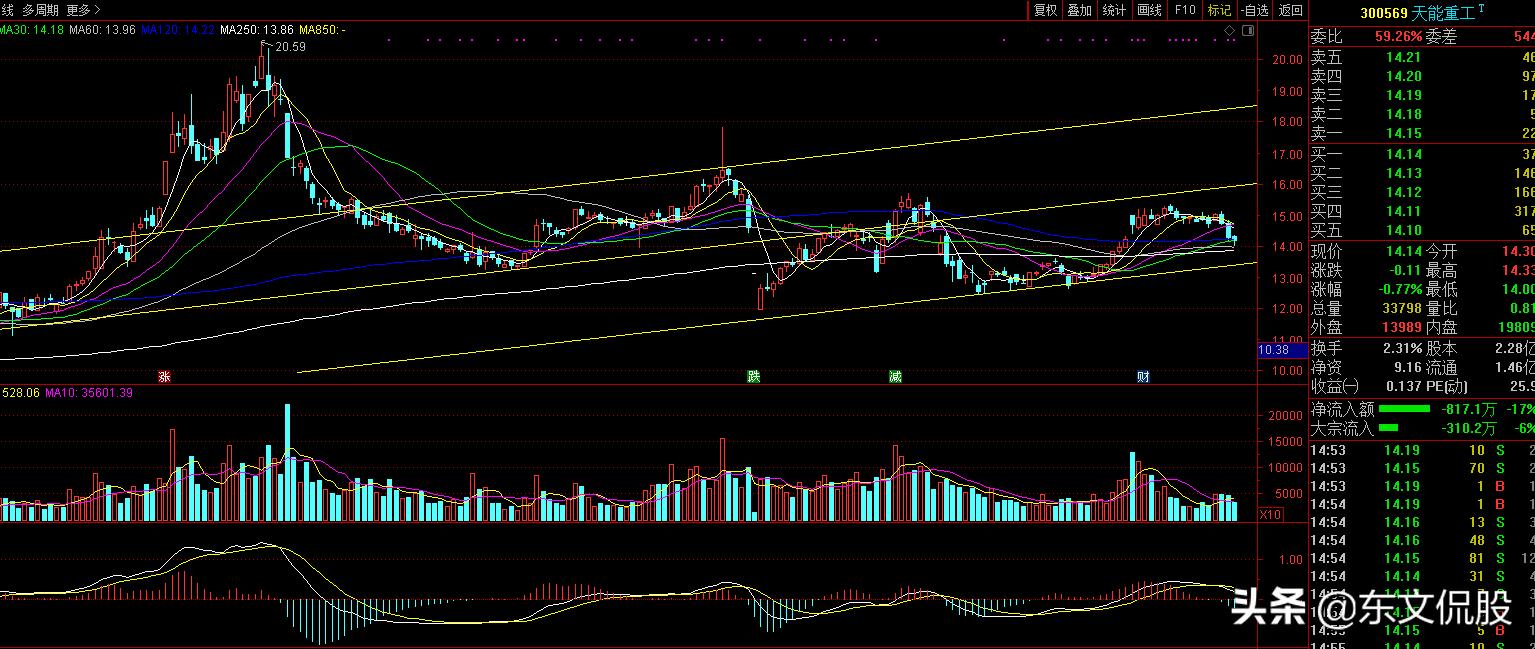Open the 叠加 overlay option
This screenshot has width=1535, height=649.
click(x=1079, y=10)
